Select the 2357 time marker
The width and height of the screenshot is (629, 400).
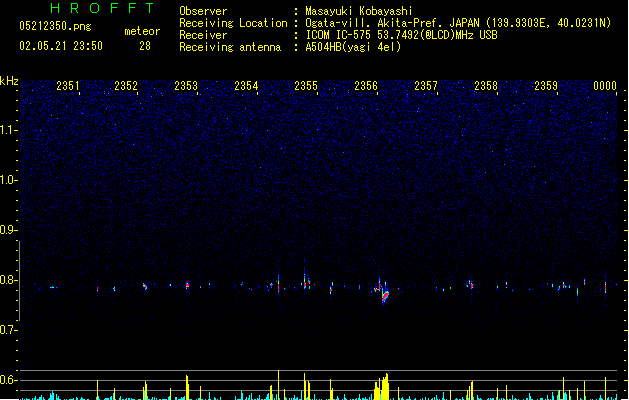click(426, 86)
